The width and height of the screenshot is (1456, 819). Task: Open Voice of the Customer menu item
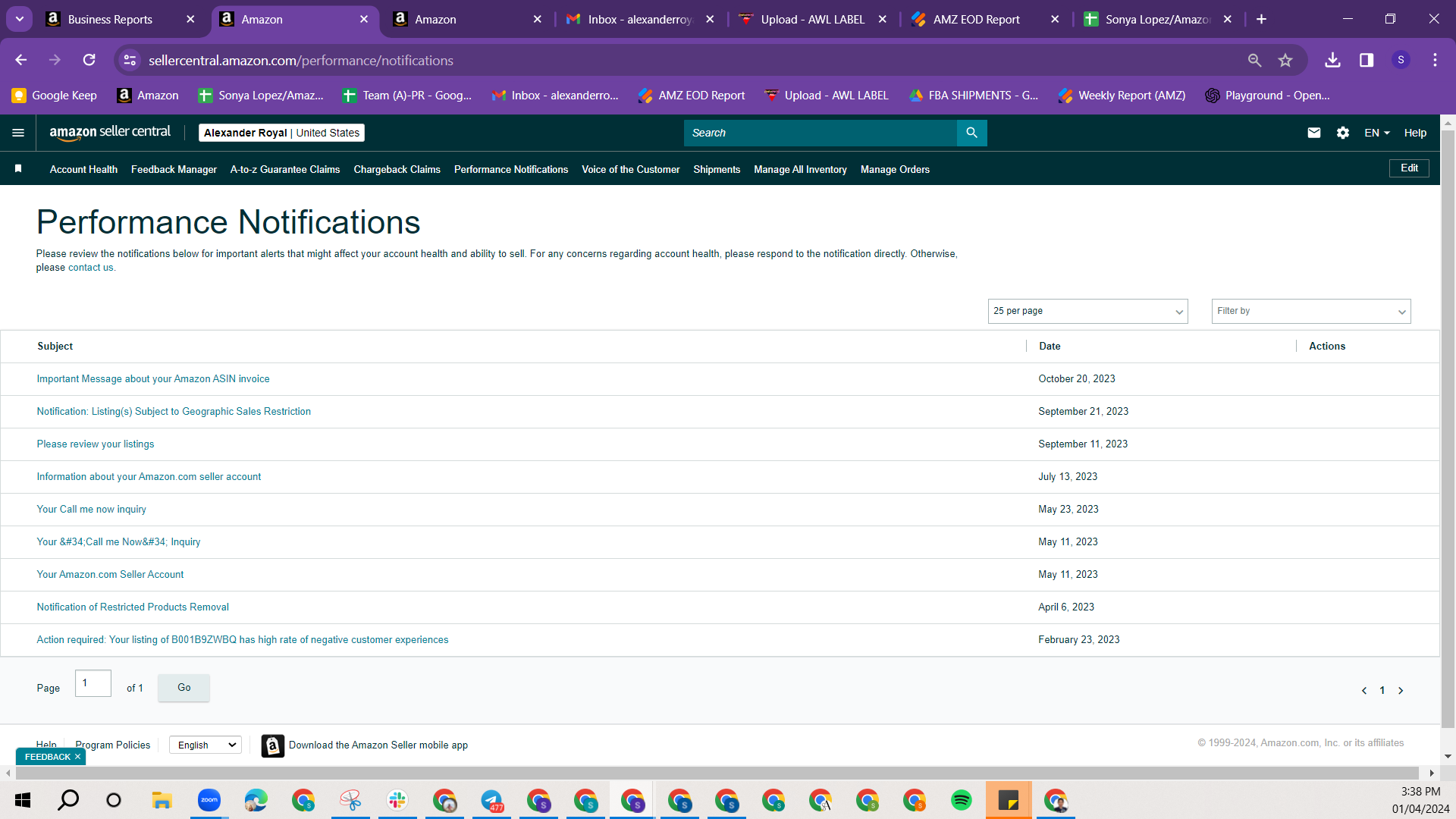(x=630, y=169)
